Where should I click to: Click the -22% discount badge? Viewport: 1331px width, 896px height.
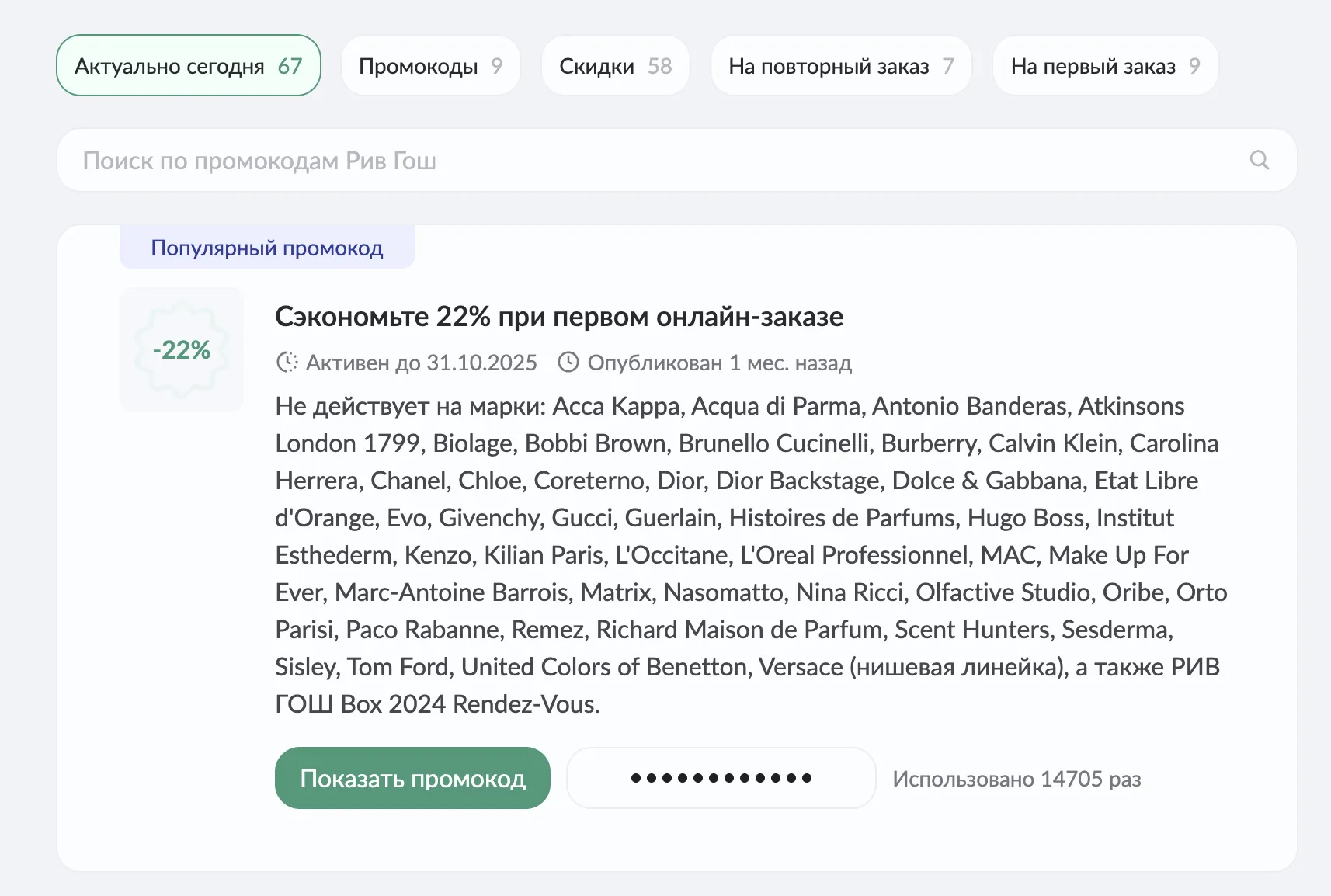point(182,349)
